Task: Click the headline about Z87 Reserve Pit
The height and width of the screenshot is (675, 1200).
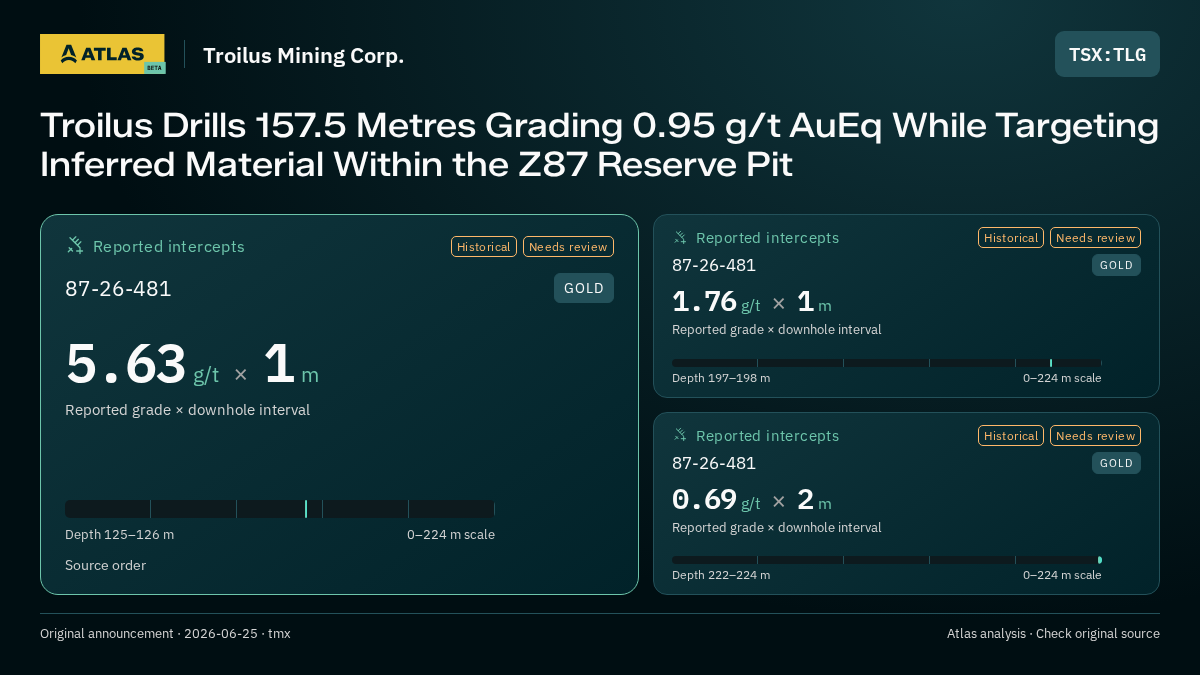Action: [599, 145]
